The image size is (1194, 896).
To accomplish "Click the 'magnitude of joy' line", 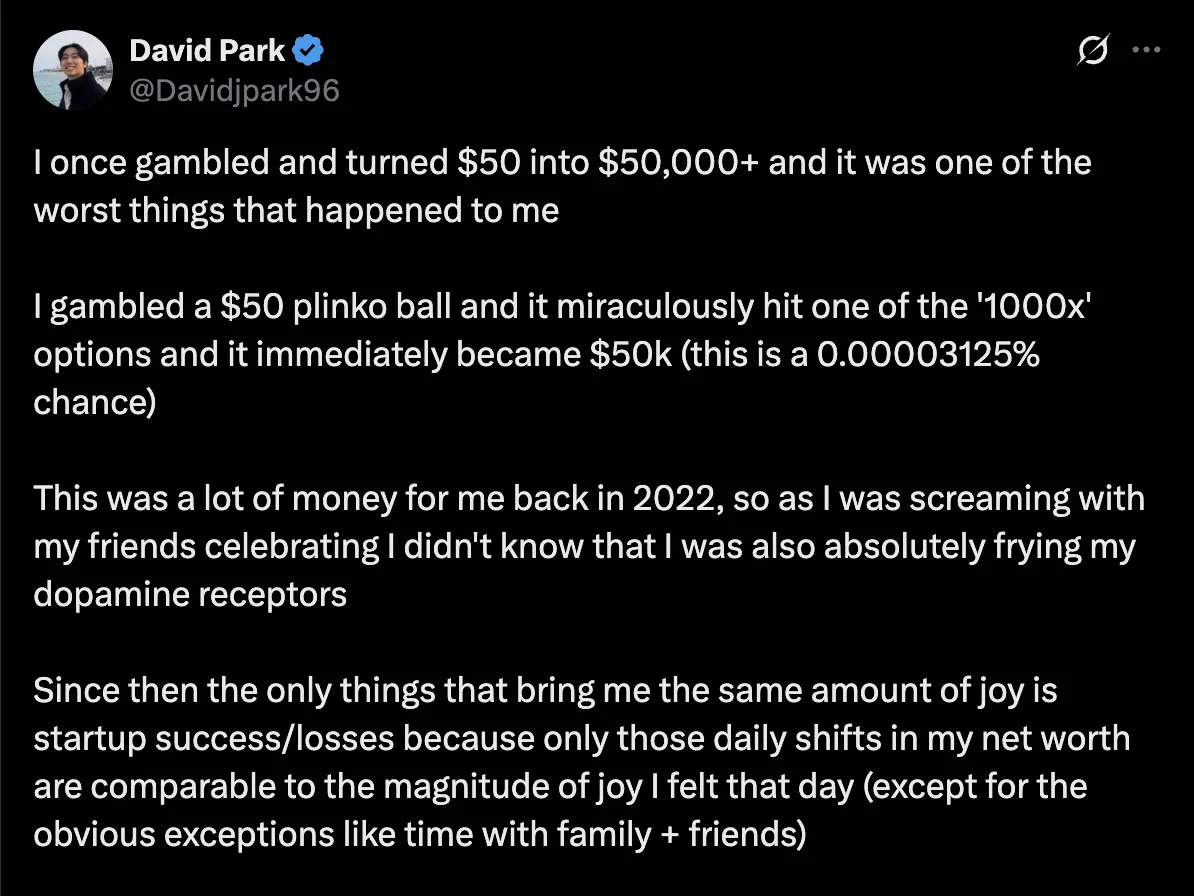I will [x=560, y=787].
